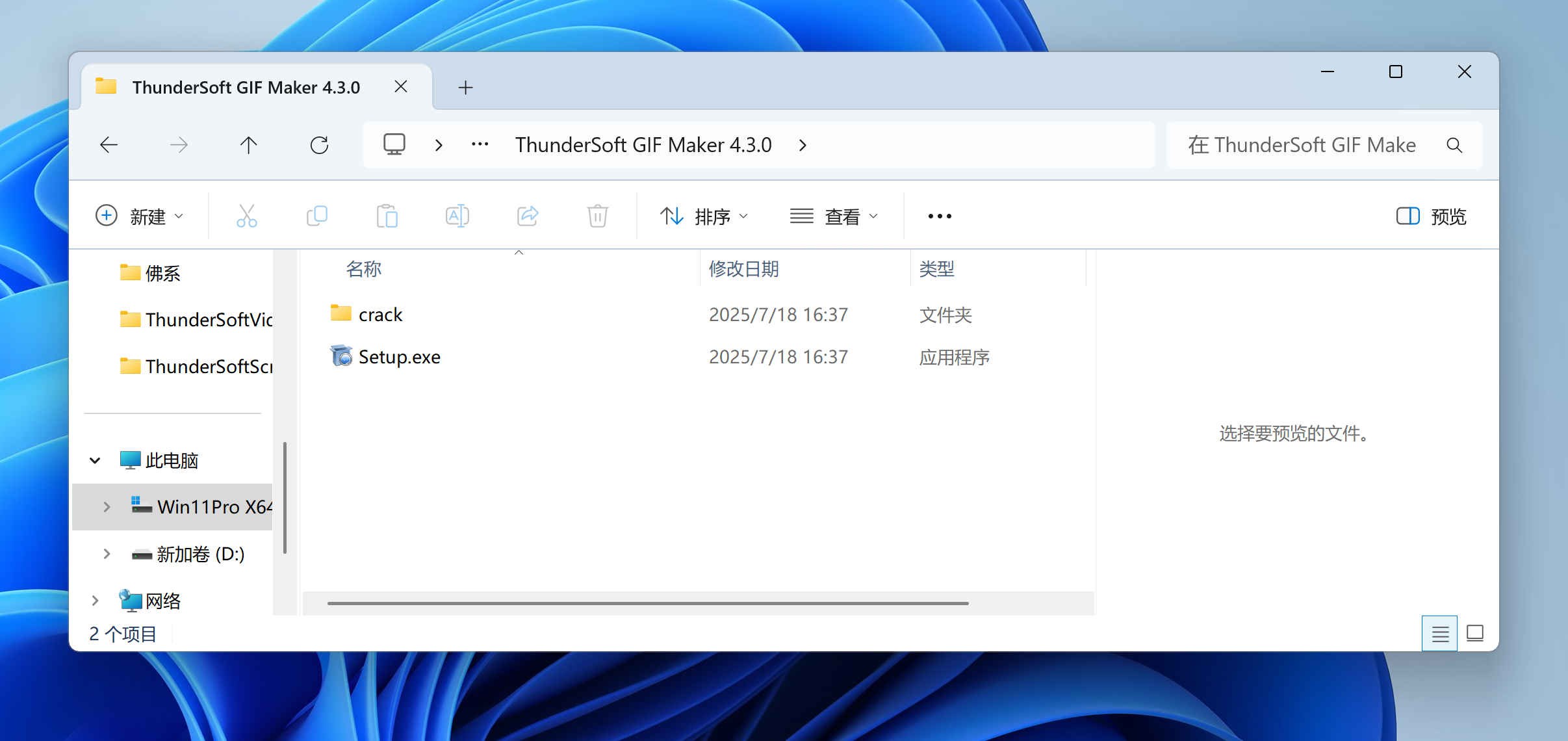Open the 新建 new item button
This screenshot has height=741, width=1568.
coord(139,216)
